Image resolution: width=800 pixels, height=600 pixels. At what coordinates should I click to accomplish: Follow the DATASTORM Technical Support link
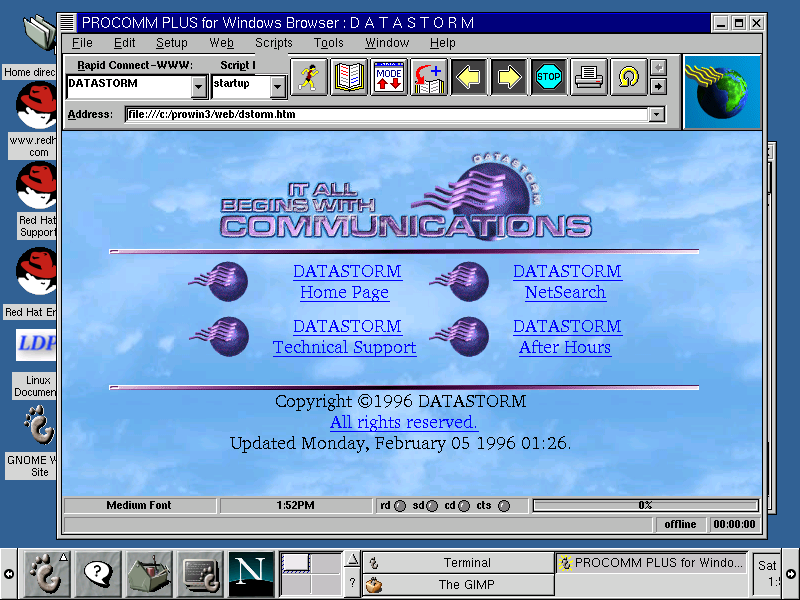click(x=345, y=337)
